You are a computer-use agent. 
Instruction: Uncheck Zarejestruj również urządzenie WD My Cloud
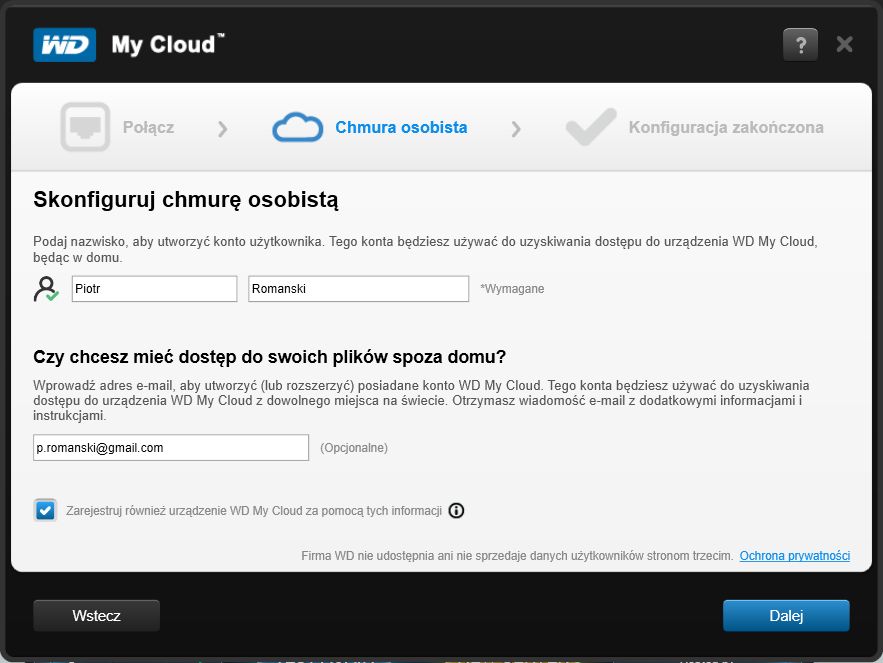45,510
